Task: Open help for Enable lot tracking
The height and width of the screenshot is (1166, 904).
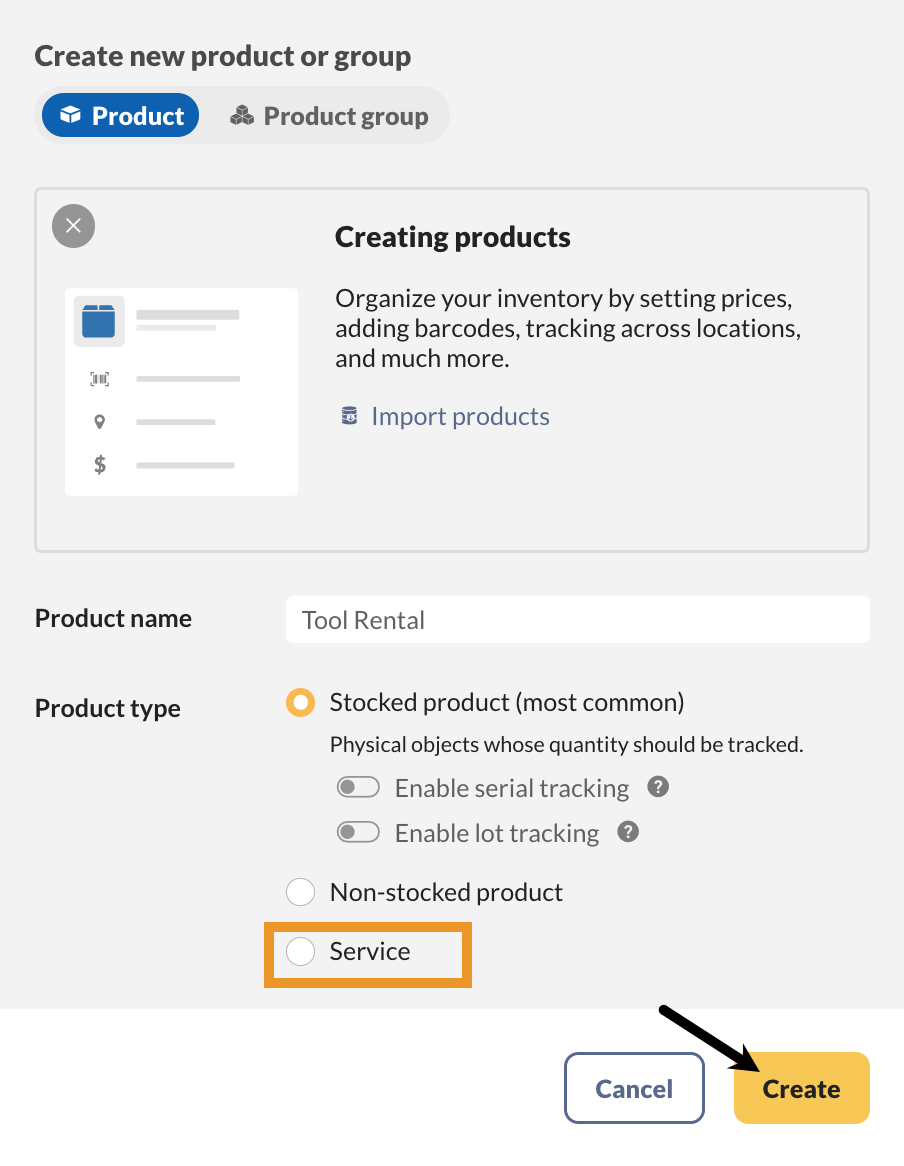Action: 627,832
